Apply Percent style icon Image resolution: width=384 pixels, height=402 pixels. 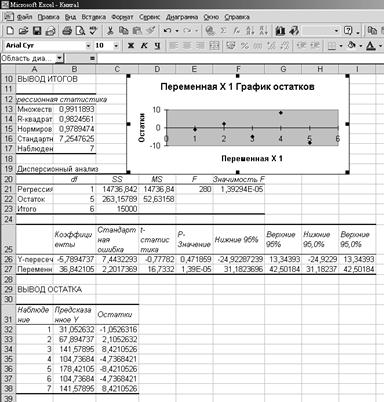[244, 45]
